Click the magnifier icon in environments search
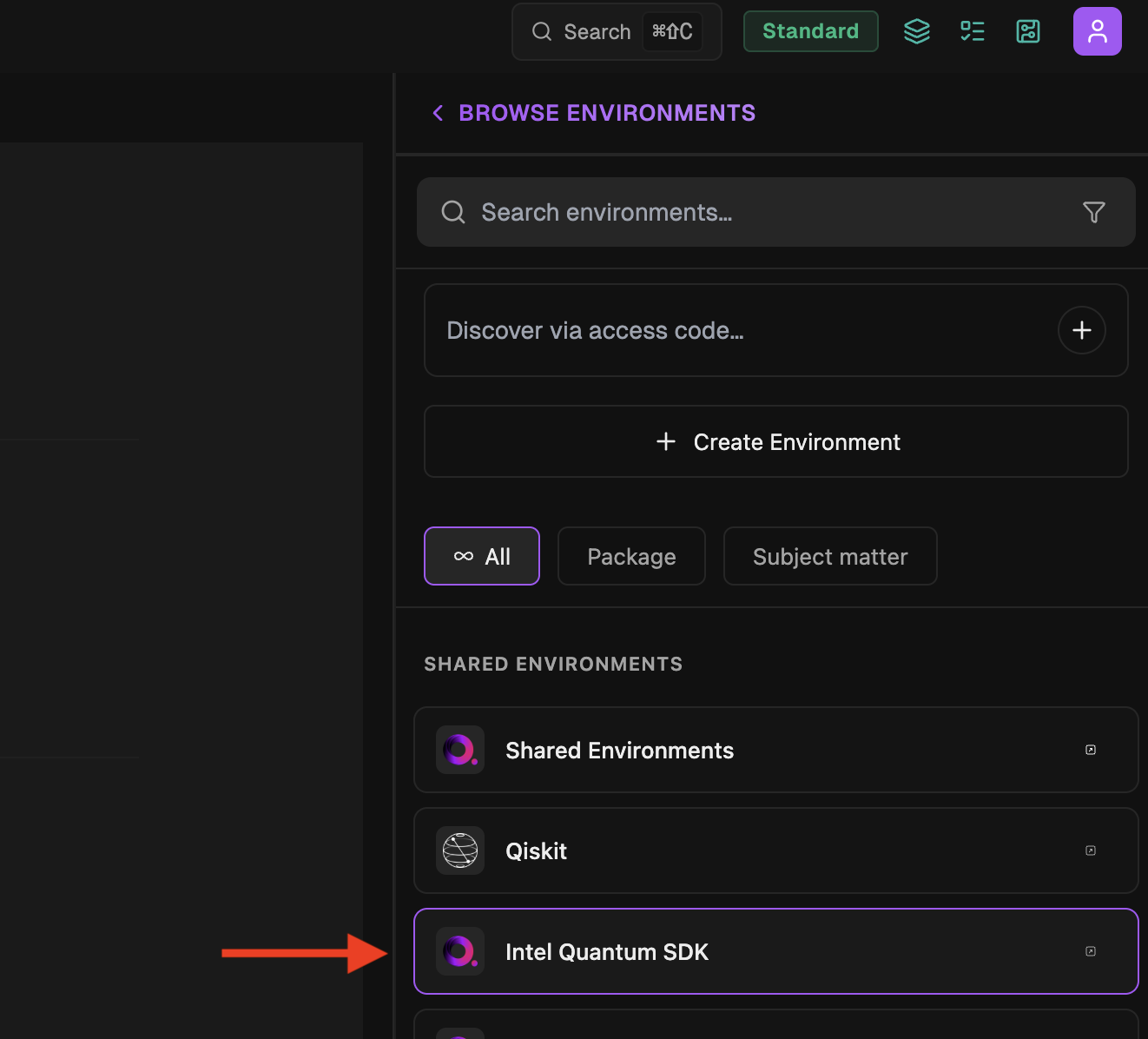1148x1039 pixels. tap(453, 212)
